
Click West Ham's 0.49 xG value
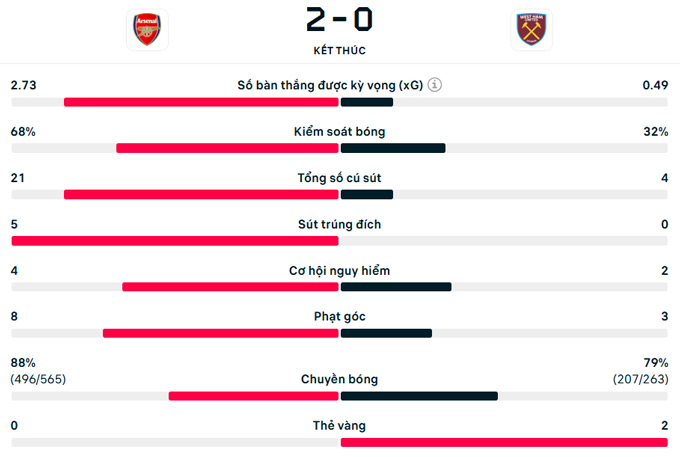coord(655,86)
